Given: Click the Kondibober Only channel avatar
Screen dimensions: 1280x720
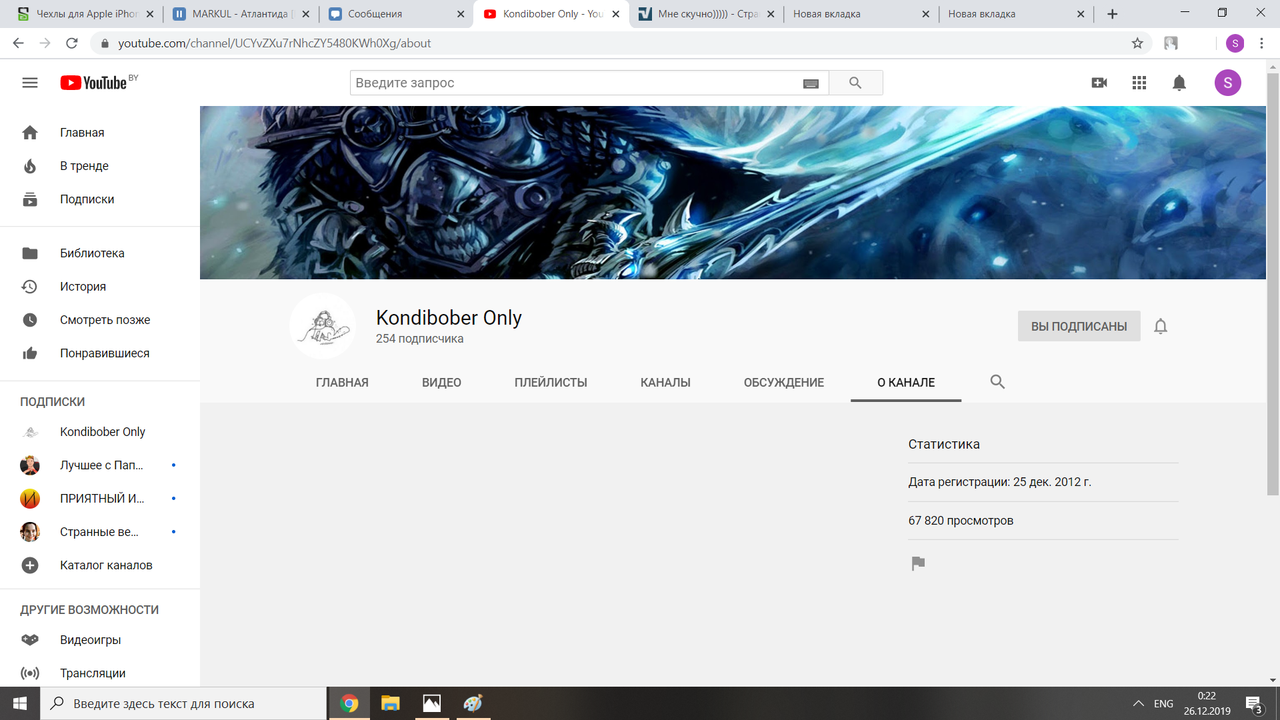Looking at the screenshot, I should [322, 326].
